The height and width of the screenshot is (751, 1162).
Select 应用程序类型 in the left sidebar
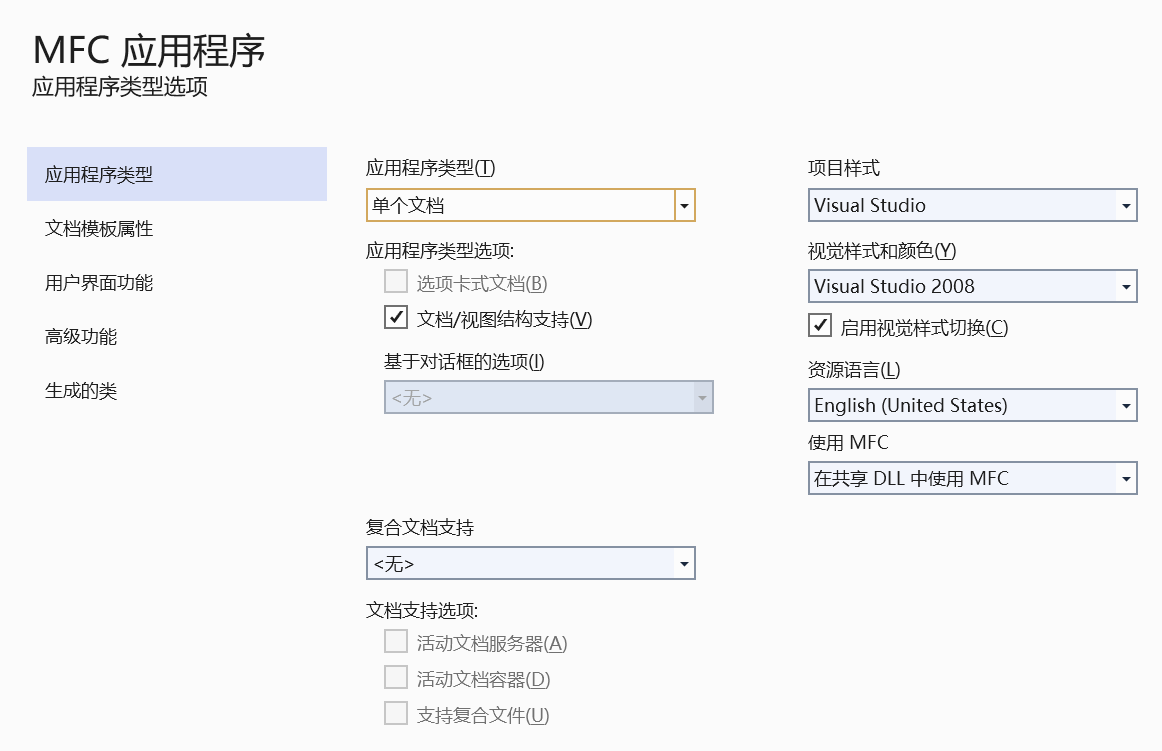176,174
